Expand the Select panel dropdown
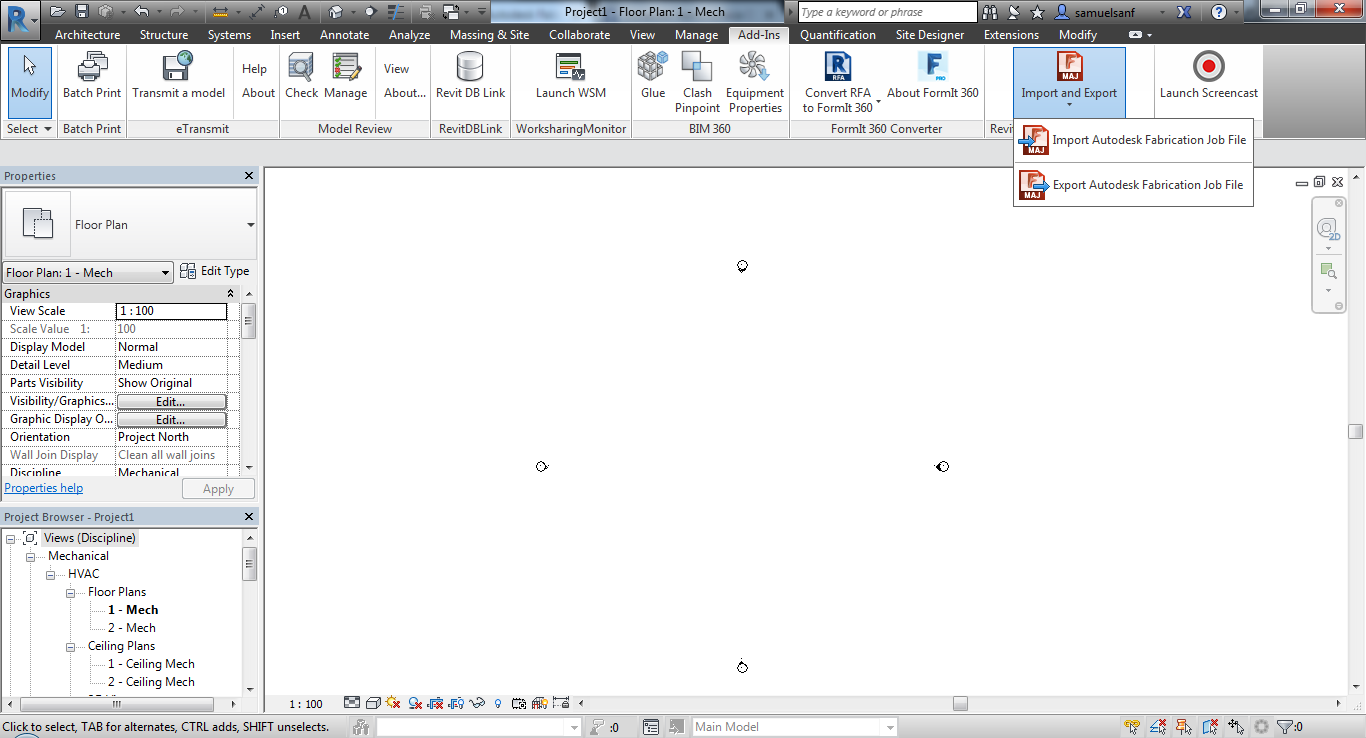Viewport: 1366px width, 738px height. click(x=30, y=129)
